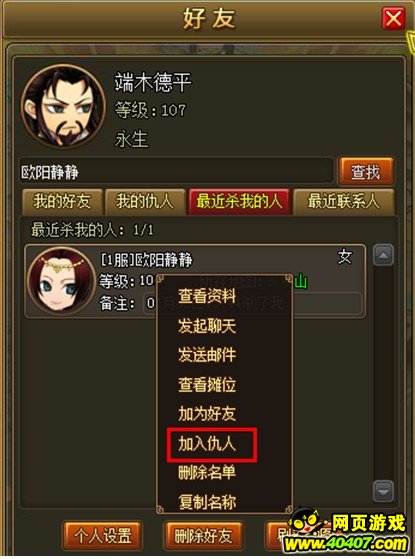Click the 删除好友 button
Screen dimensions: 415x559
203,536
